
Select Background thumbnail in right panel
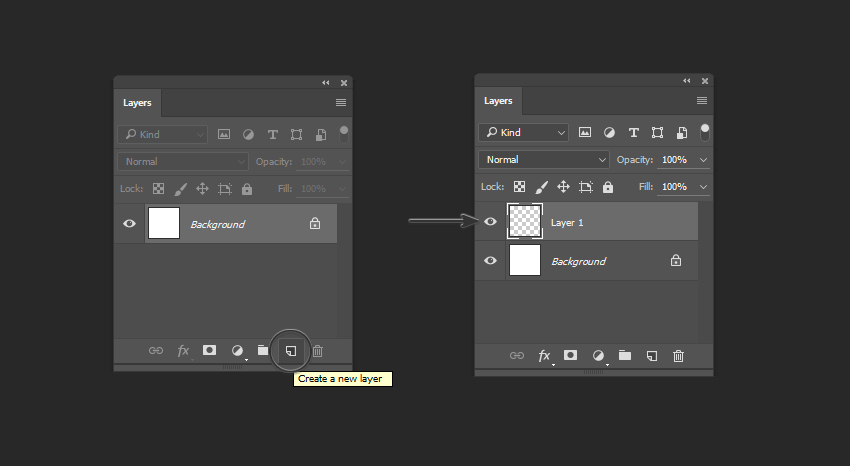pyautogui.click(x=525, y=260)
